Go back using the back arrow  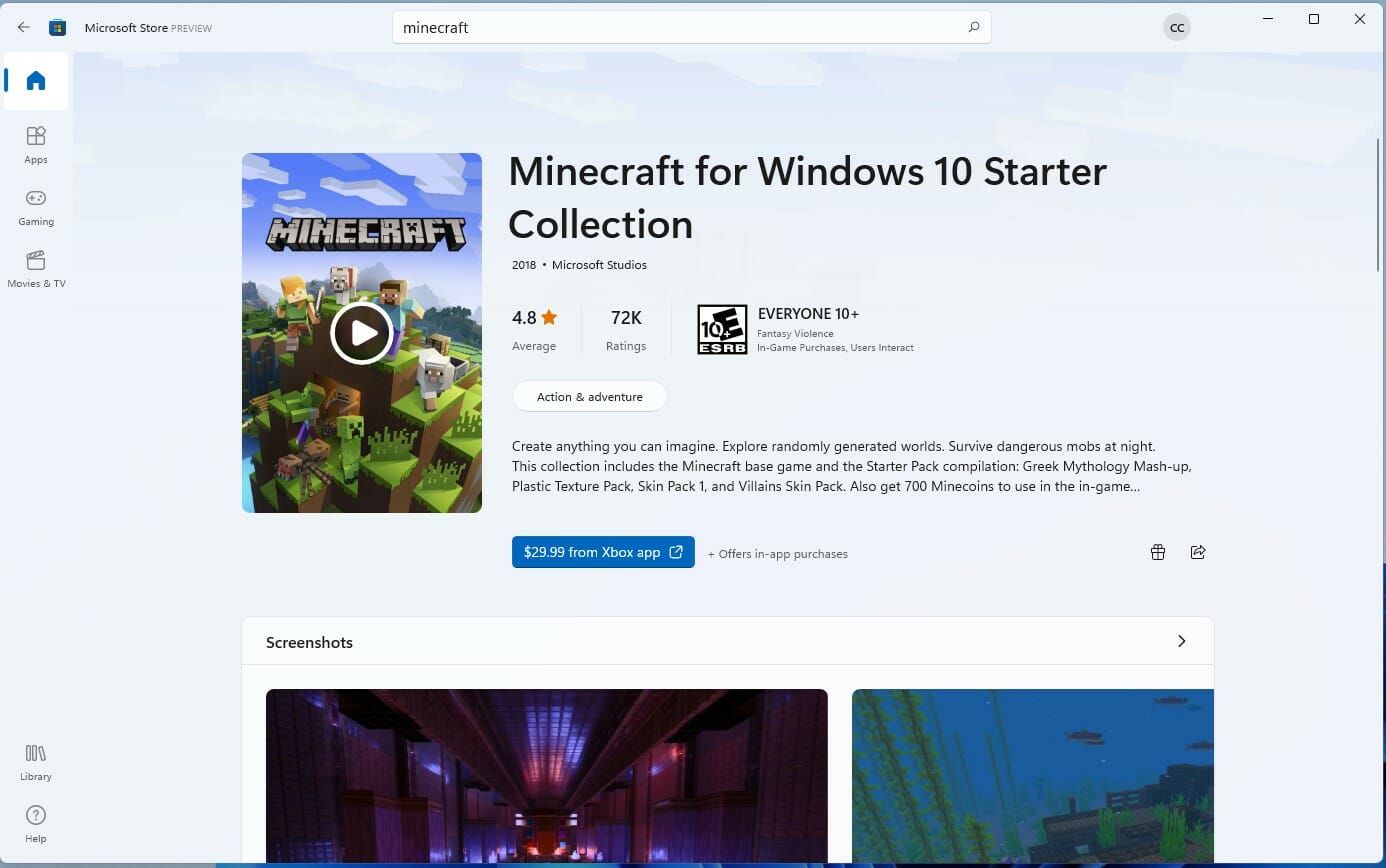pyautogui.click(x=24, y=27)
